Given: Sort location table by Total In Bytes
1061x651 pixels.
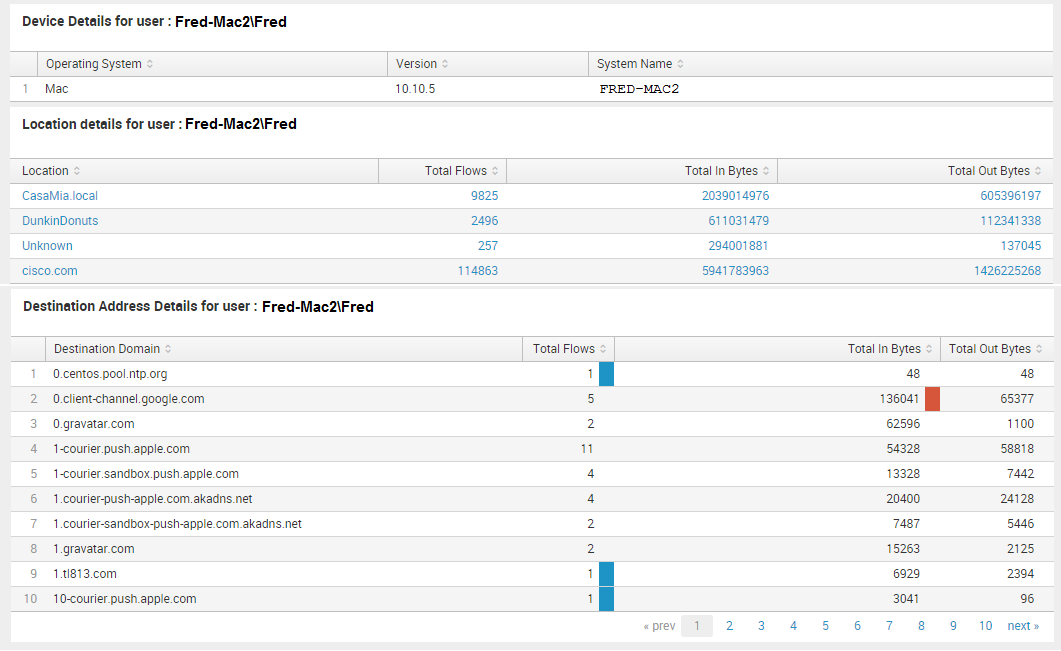Looking at the screenshot, I should click(766, 171).
